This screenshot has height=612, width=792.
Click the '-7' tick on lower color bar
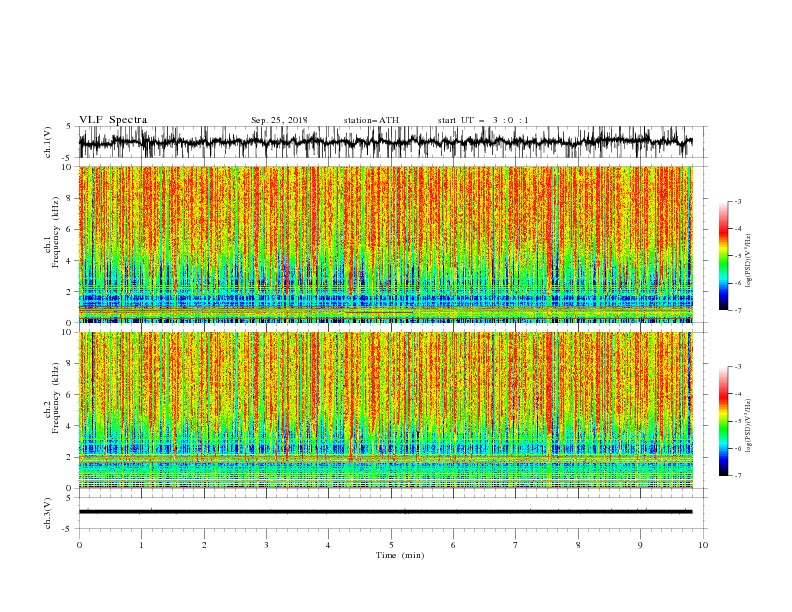pyautogui.click(x=737, y=475)
